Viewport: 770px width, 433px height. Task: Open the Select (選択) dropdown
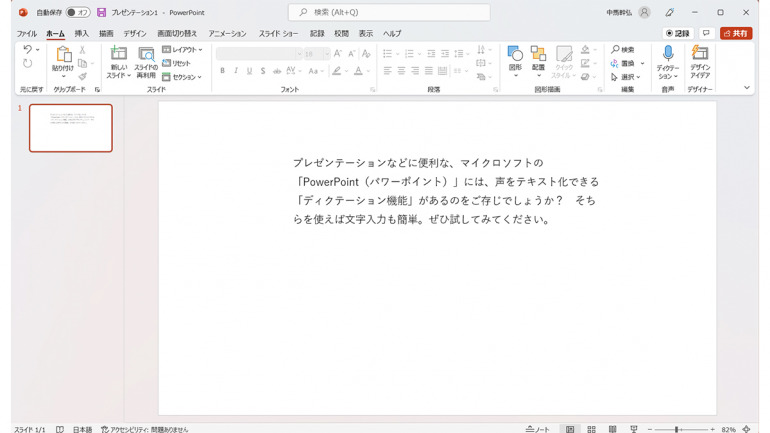pos(626,77)
